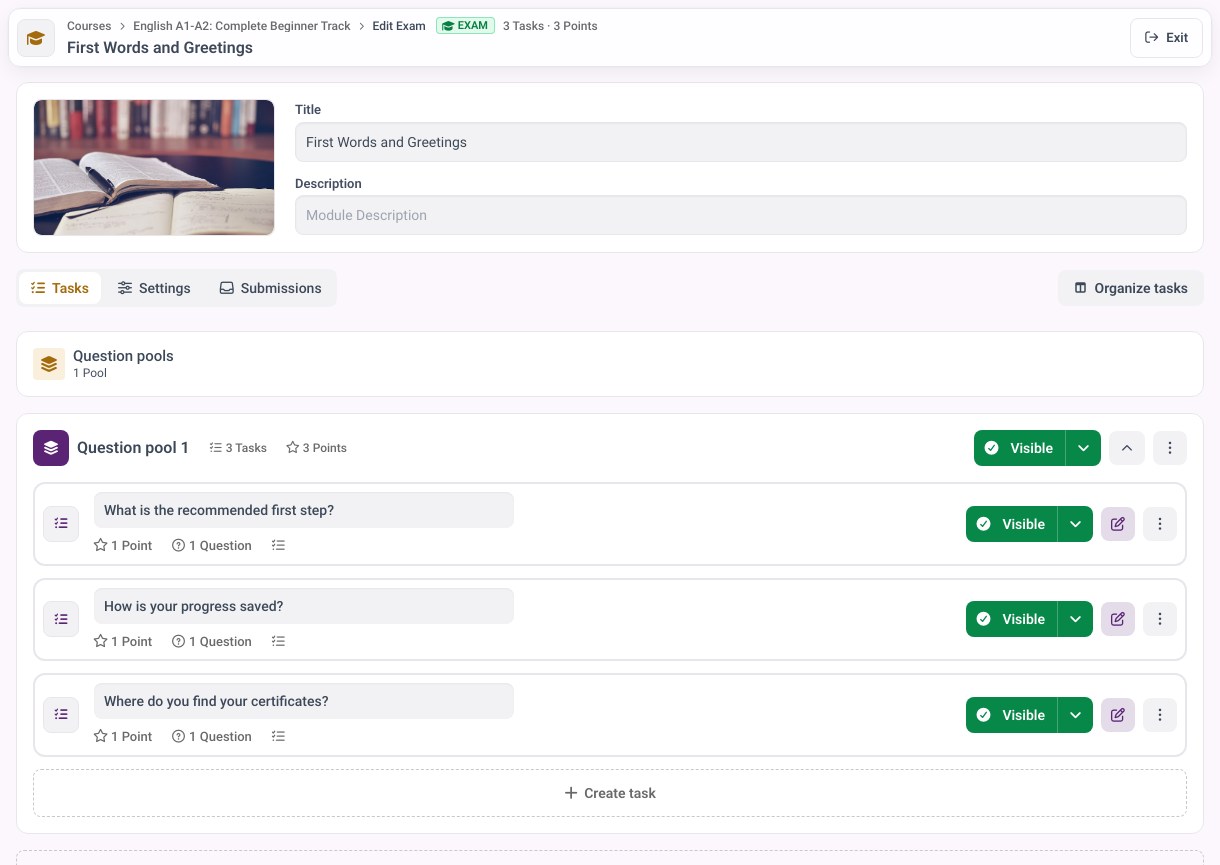Click the green EXAM badge in header
Image resolution: width=1220 pixels, height=865 pixels.
click(x=465, y=26)
